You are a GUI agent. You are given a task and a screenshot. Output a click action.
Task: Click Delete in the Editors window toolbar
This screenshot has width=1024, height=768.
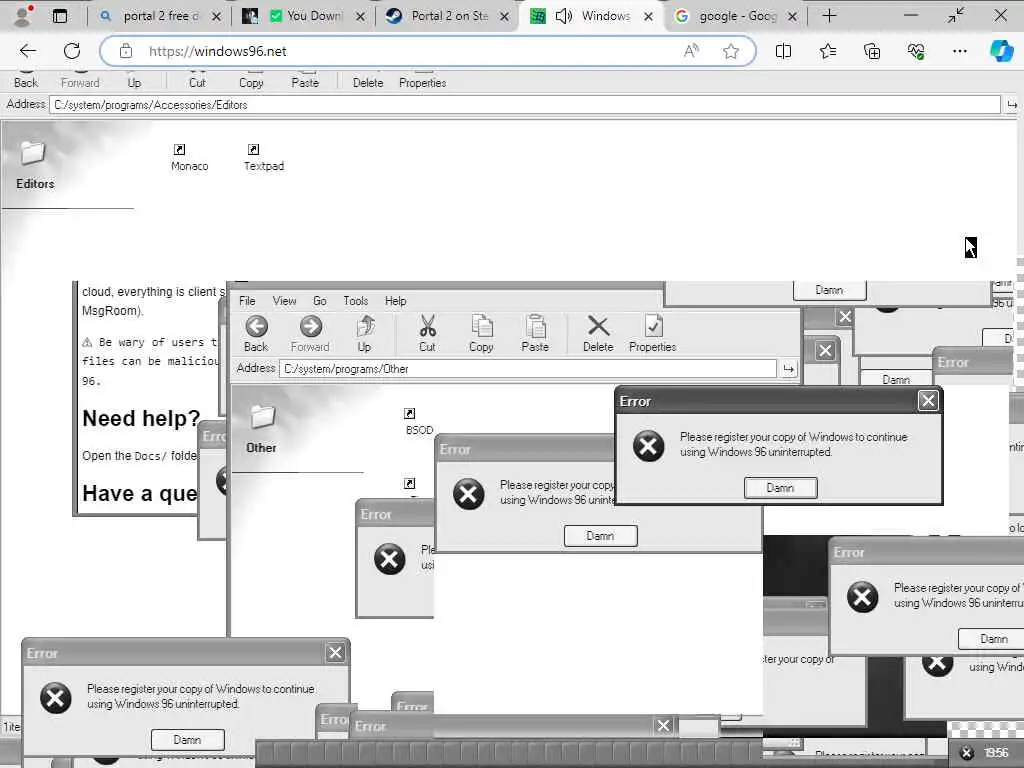point(368,83)
